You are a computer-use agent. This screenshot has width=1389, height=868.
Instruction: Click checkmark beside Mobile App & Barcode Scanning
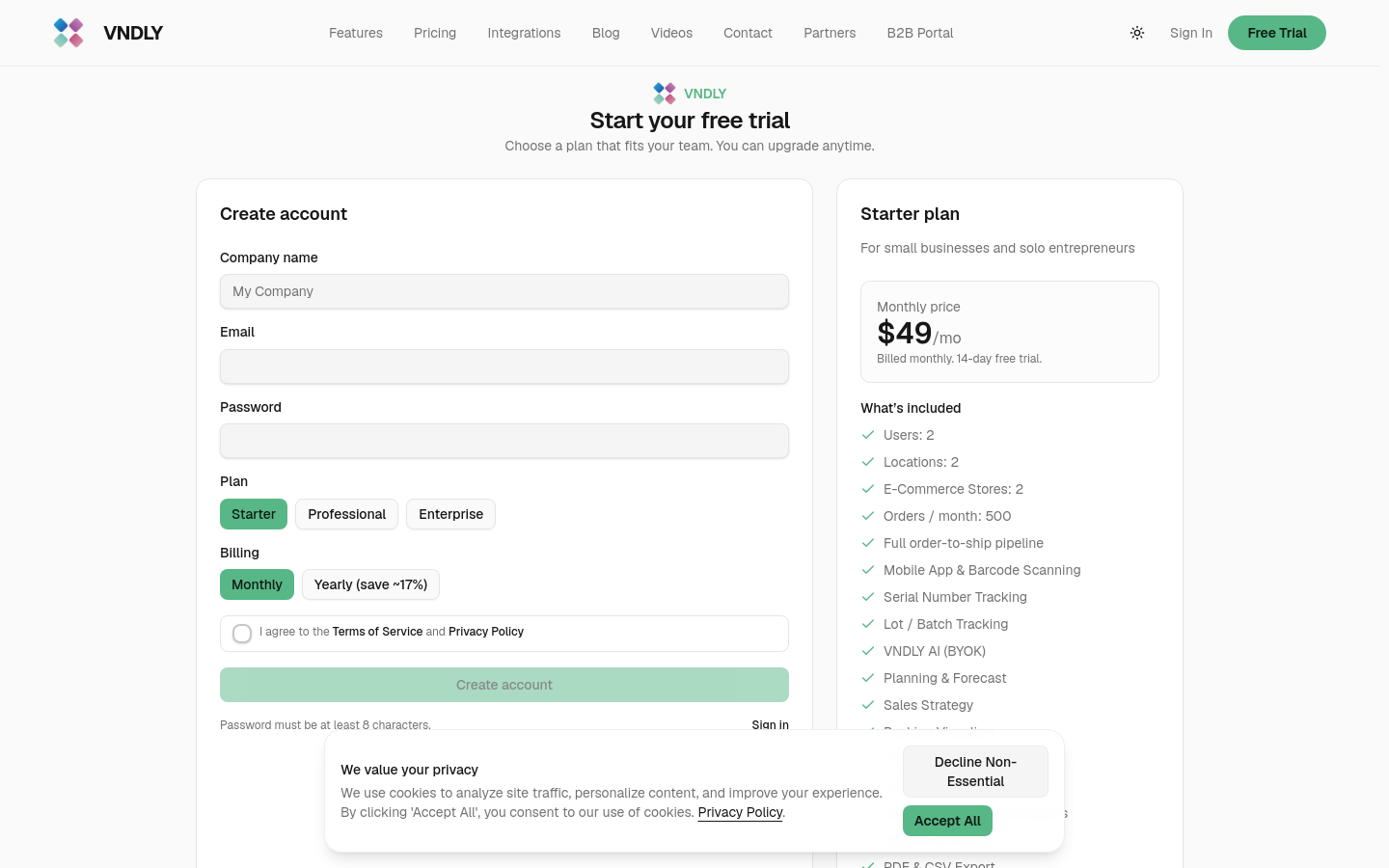tap(868, 570)
